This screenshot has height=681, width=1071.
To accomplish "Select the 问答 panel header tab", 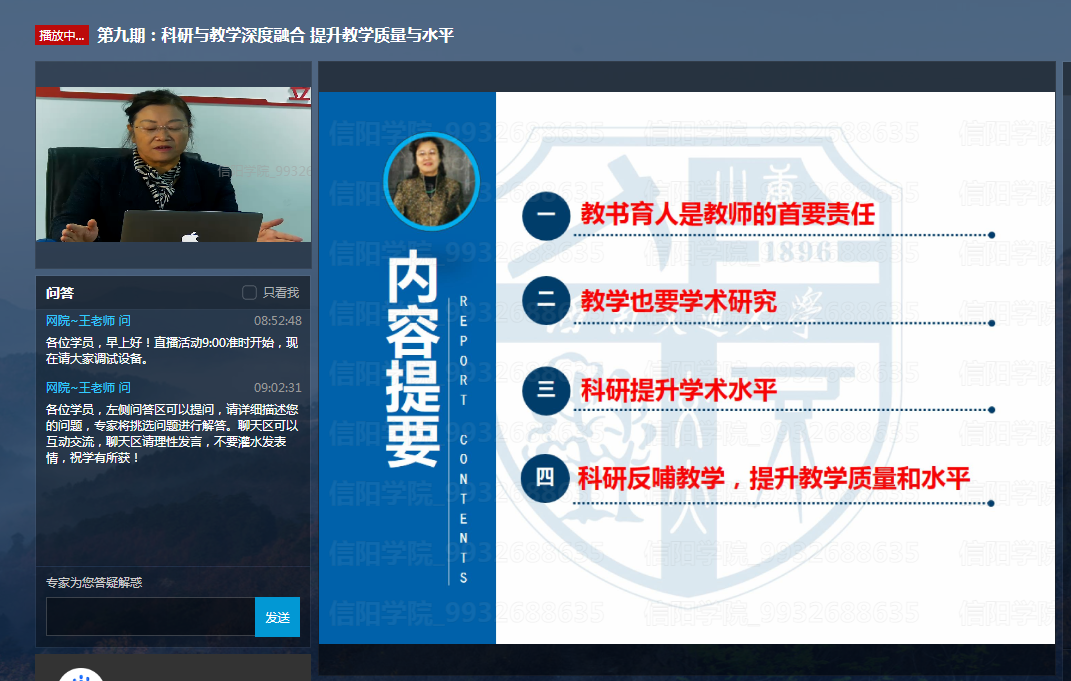I will pyautogui.click(x=60, y=293).
